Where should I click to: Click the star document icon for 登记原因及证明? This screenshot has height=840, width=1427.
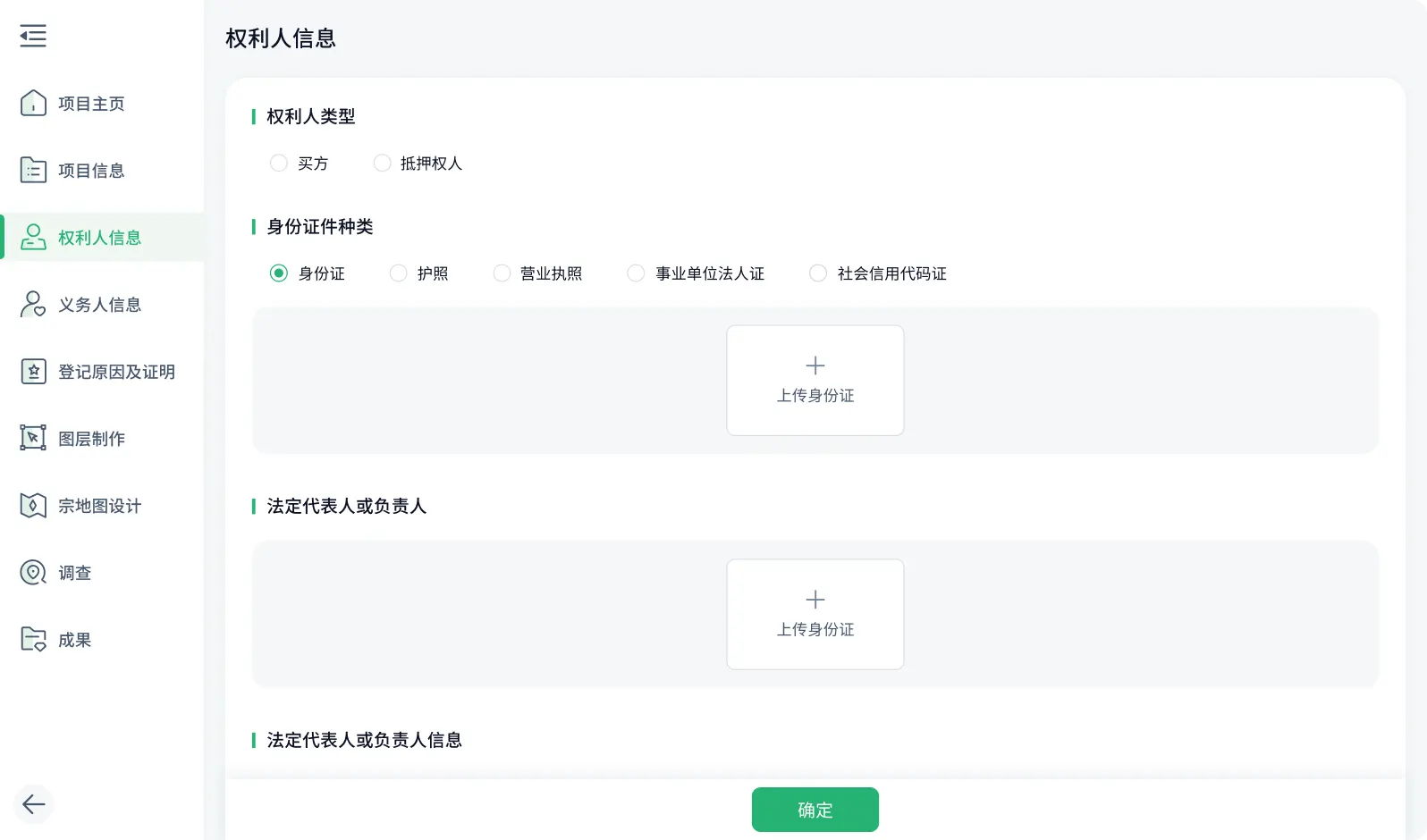33,371
